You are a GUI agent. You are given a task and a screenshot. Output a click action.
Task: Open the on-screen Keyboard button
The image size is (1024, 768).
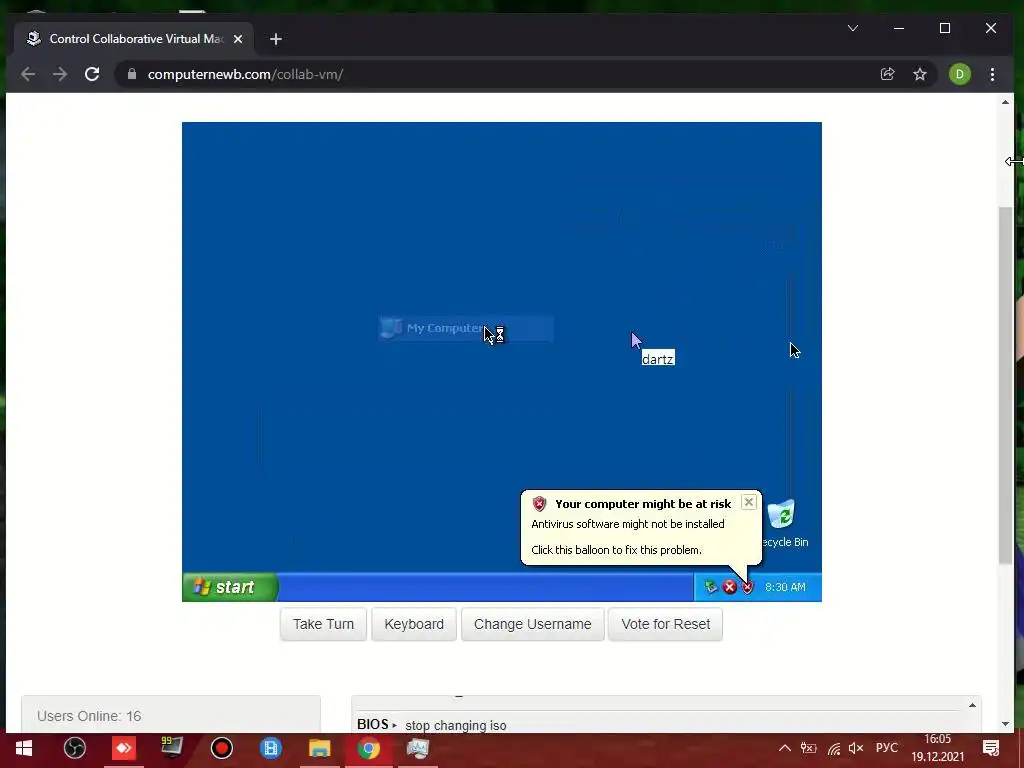coord(414,624)
